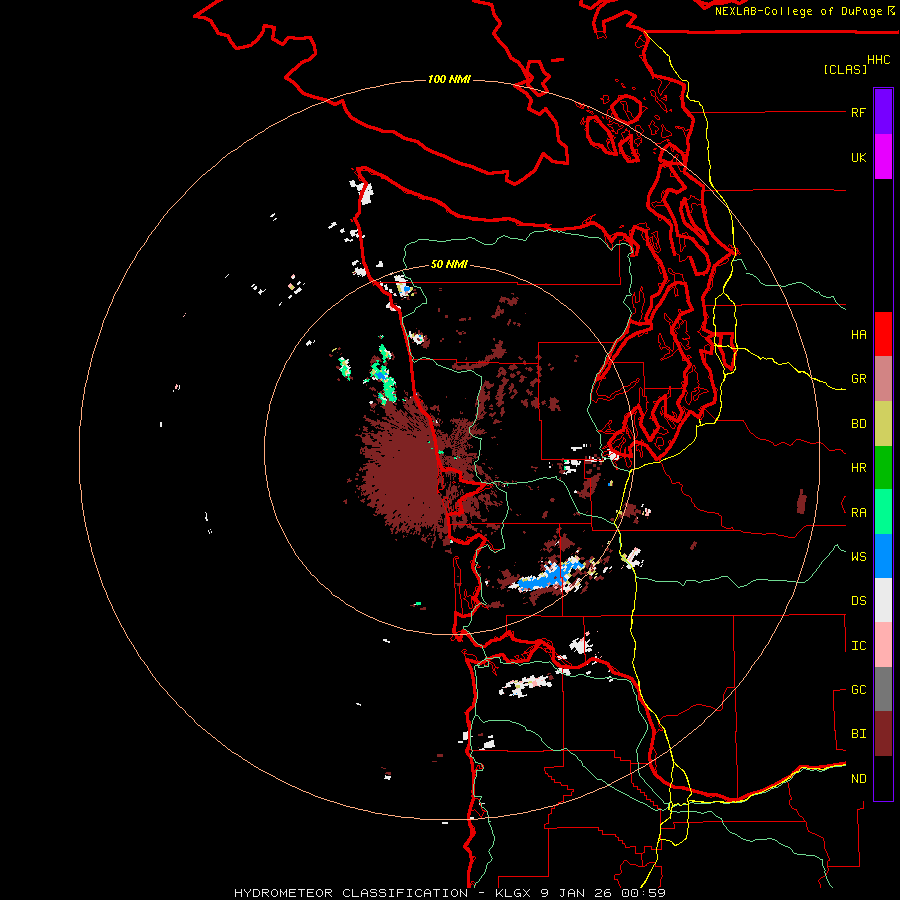This screenshot has width=900, height=900.
Task: Click the BI legend label
Action: coord(858,734)
